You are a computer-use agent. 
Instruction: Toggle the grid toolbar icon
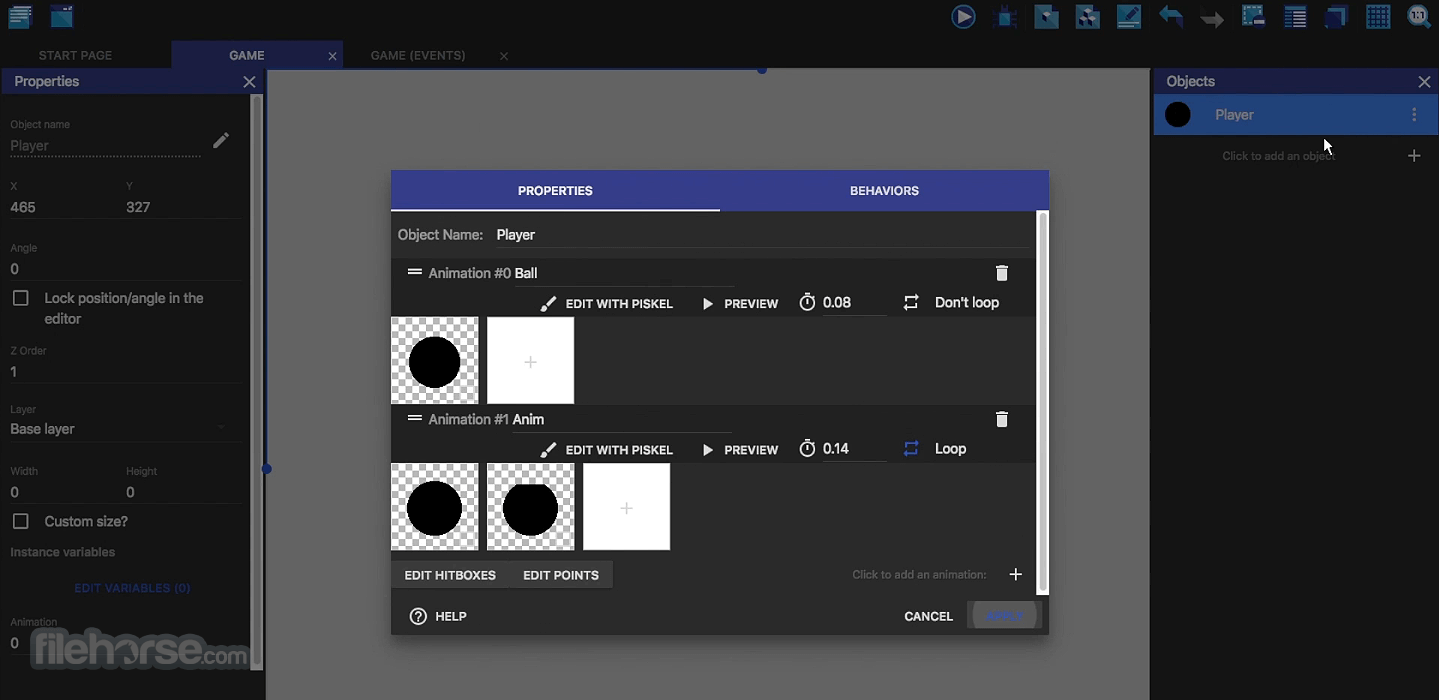pyautogui.click(x=1378, y=17)
